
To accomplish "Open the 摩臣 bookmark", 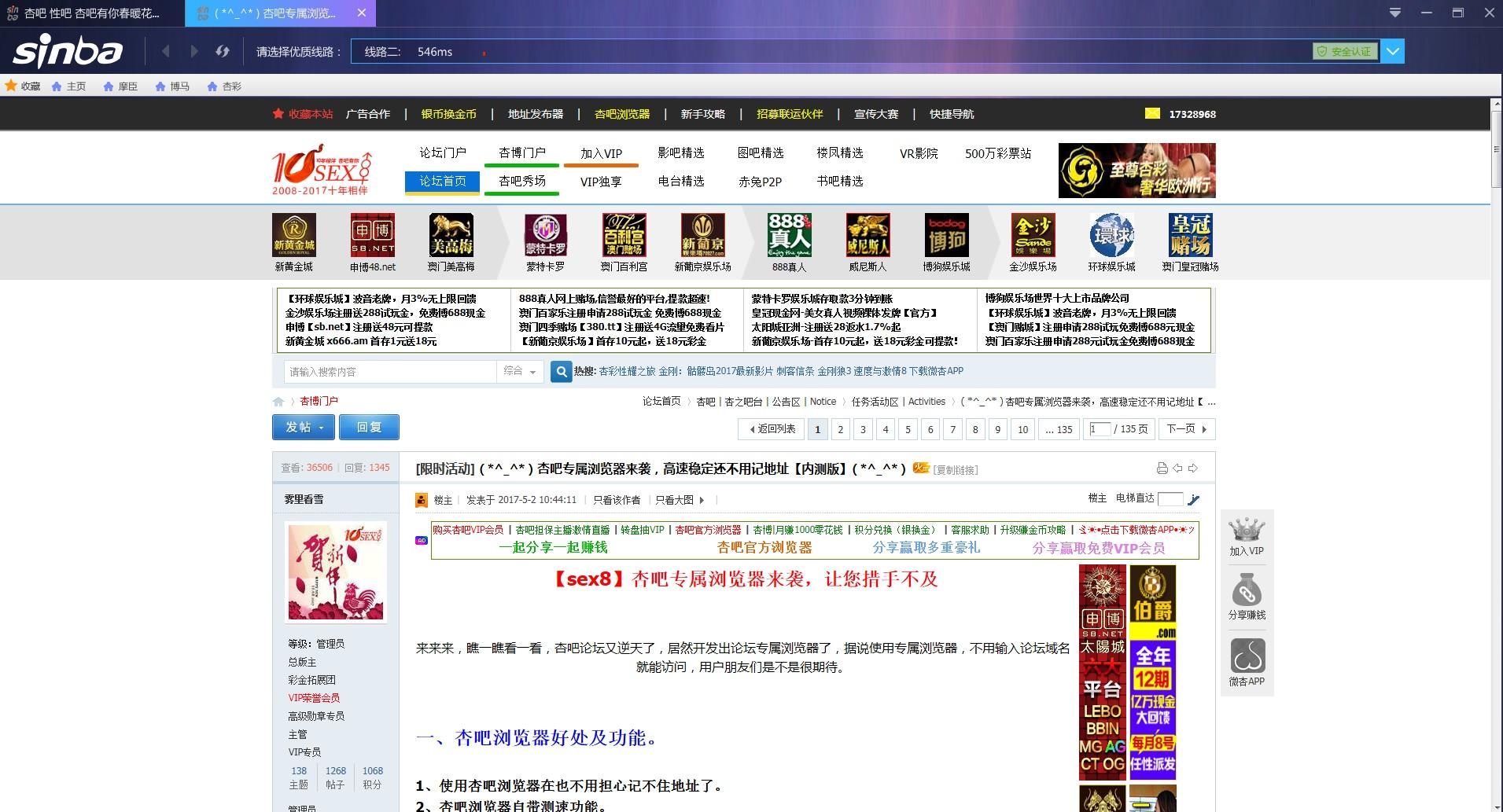I will click(x=120, y=86).
